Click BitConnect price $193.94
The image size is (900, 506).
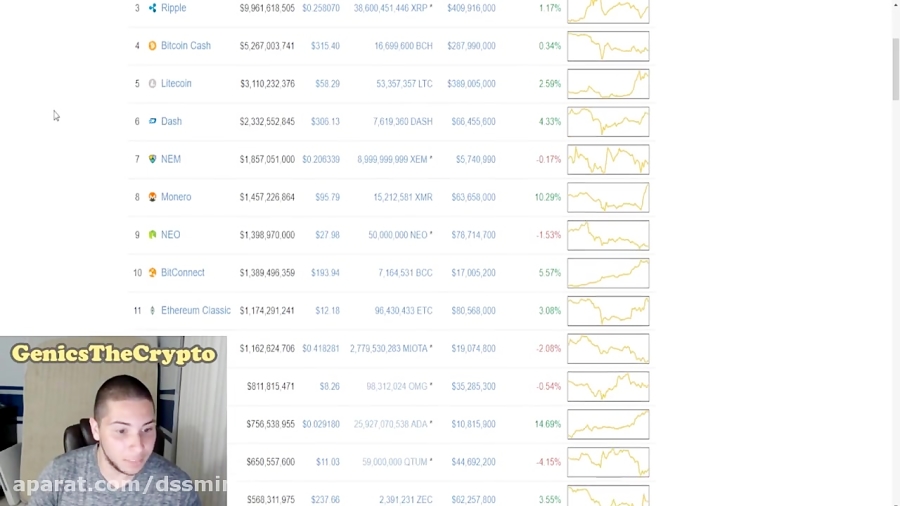click(x=325, y=274)
